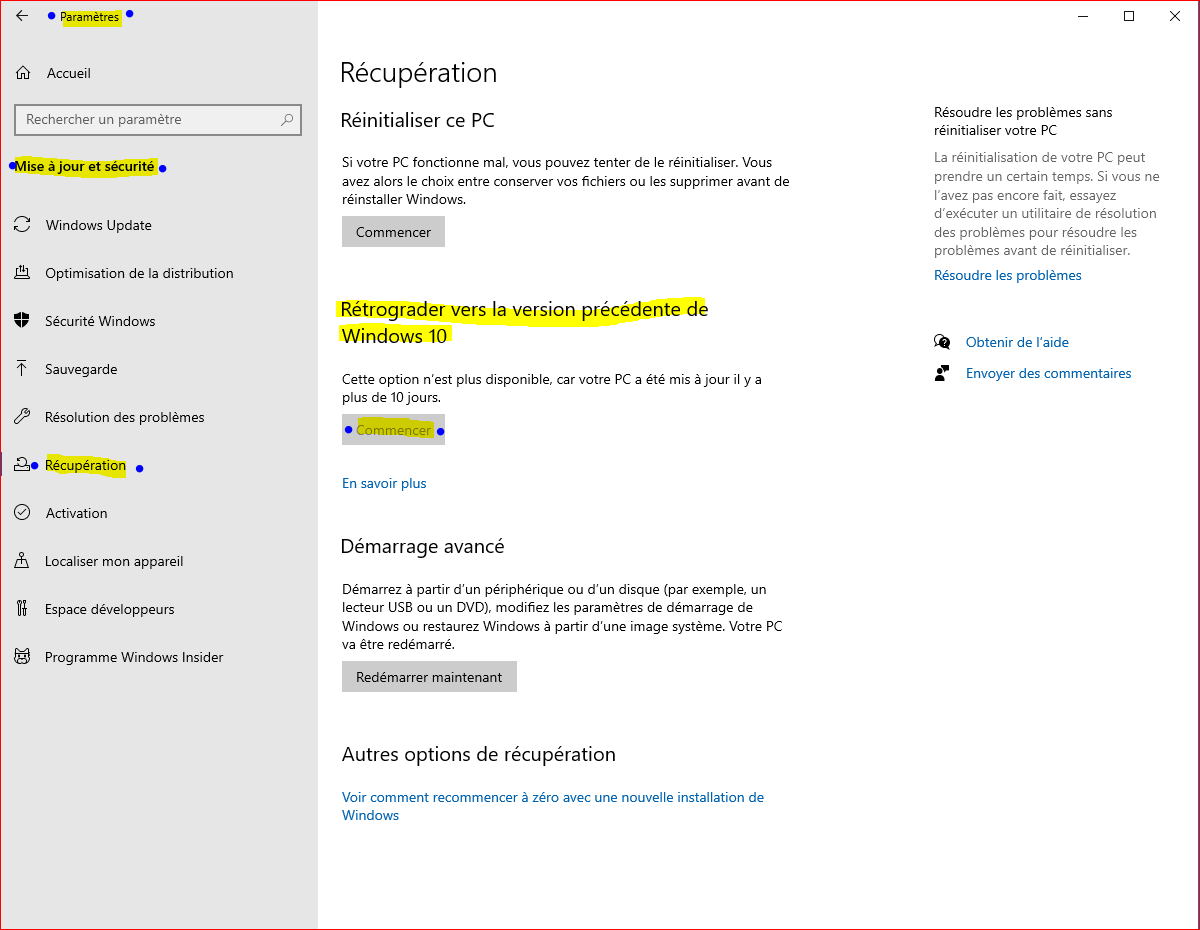Click Redémarrer maintenant button
This screenshot has width=1200, height=930.
tap(429, 677)
